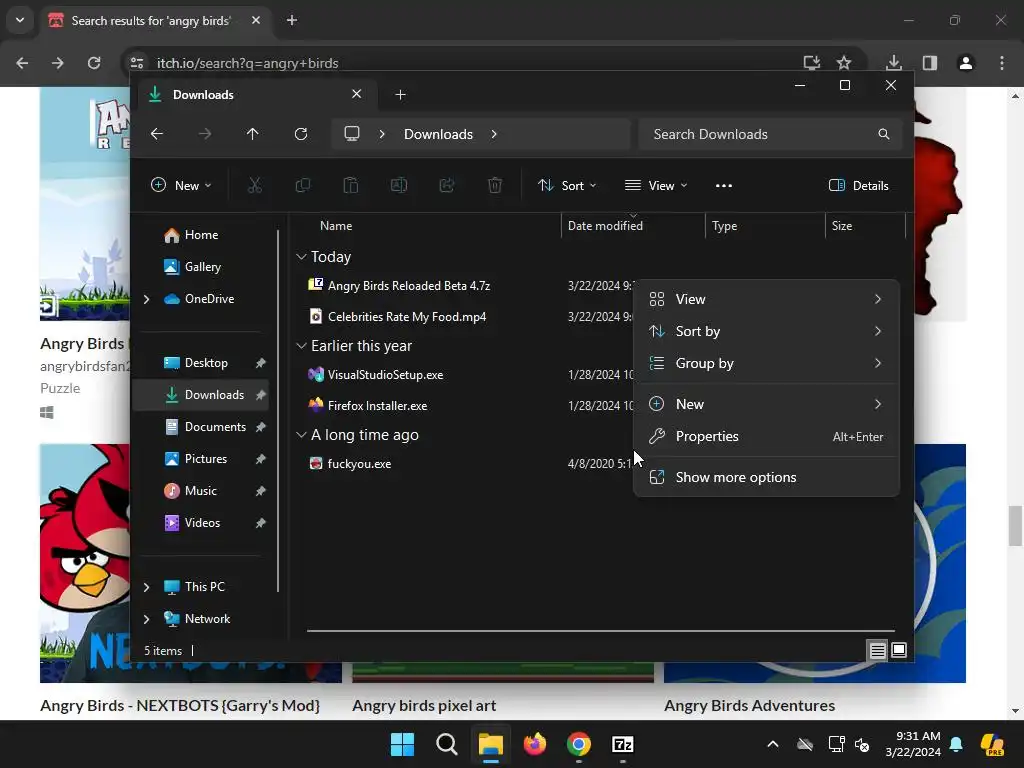Reload the itch.io page in Chrome
The height and width of the screenshot is (768, 1024).
tap(94, 63)
